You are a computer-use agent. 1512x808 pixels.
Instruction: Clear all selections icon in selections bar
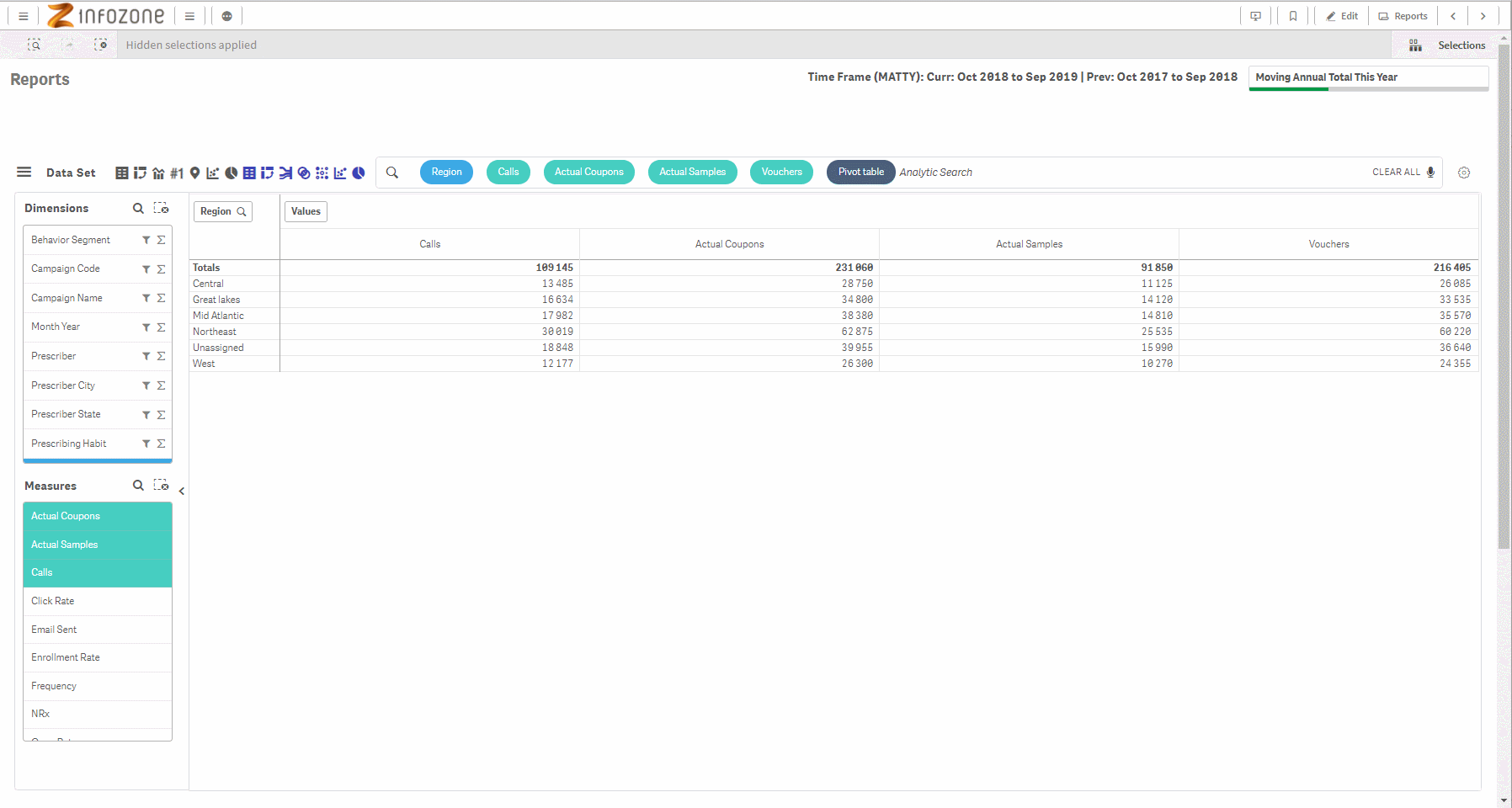[101, 45]
